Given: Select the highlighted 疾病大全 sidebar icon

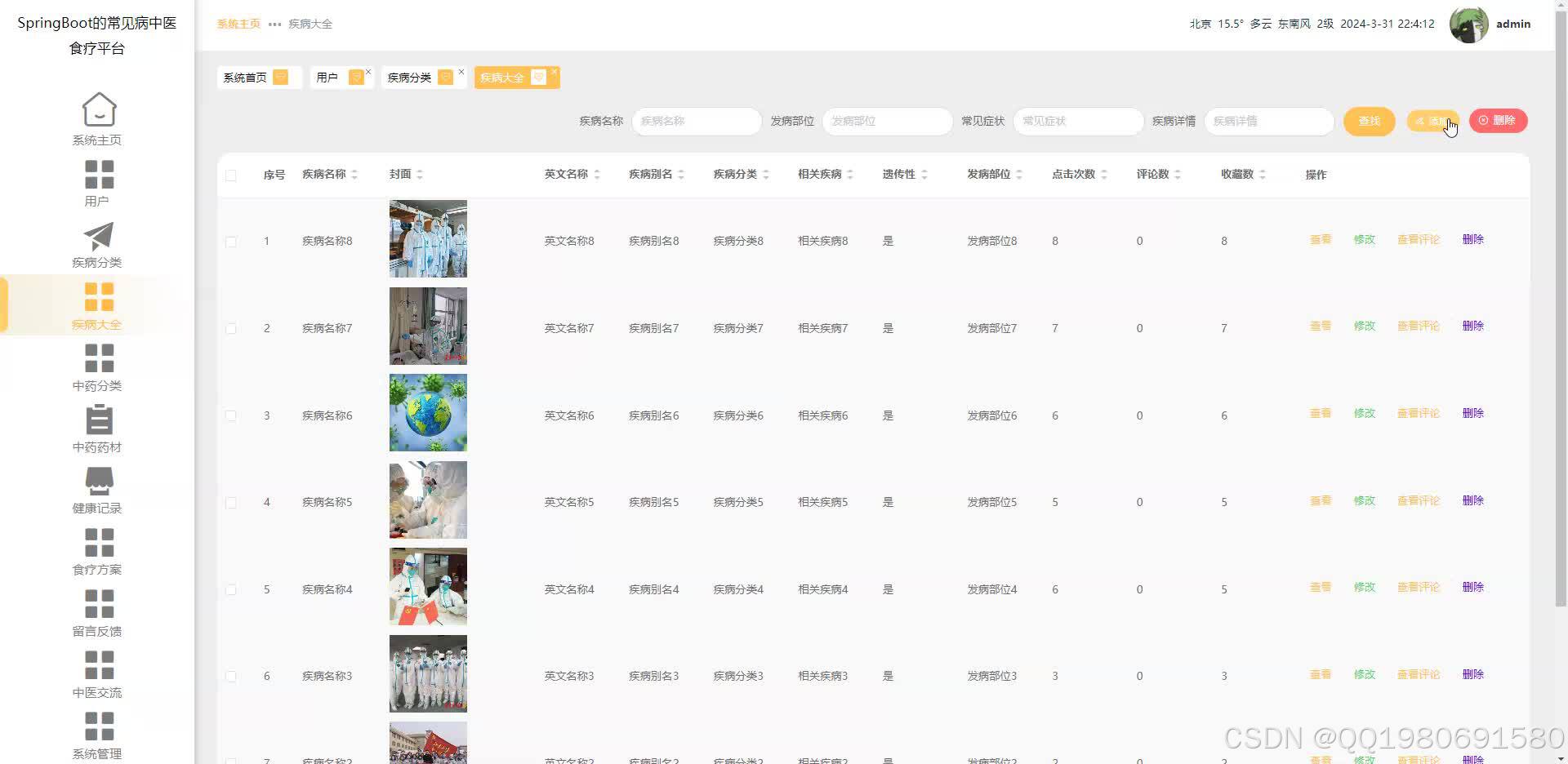Looking at the screenshot, I should [x=99, y=297].
